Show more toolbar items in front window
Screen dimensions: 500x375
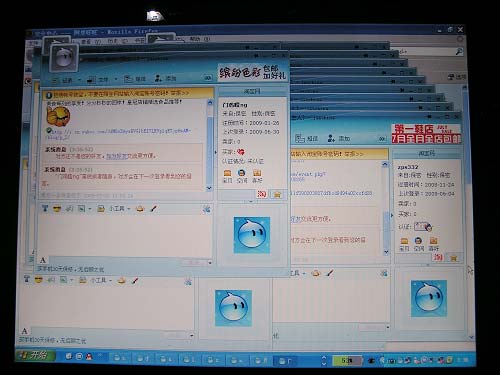click(x=208, y=78)
